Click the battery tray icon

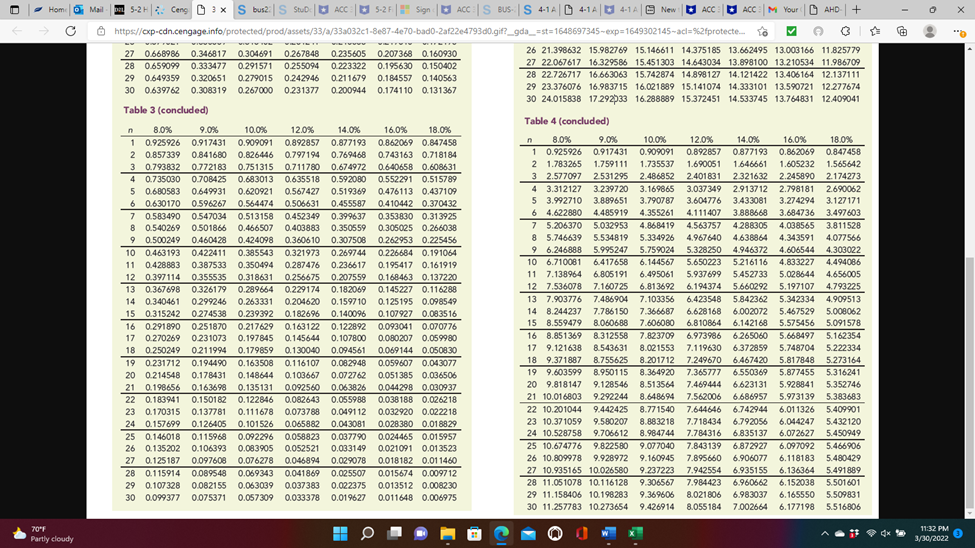click(x=900, y=534)
